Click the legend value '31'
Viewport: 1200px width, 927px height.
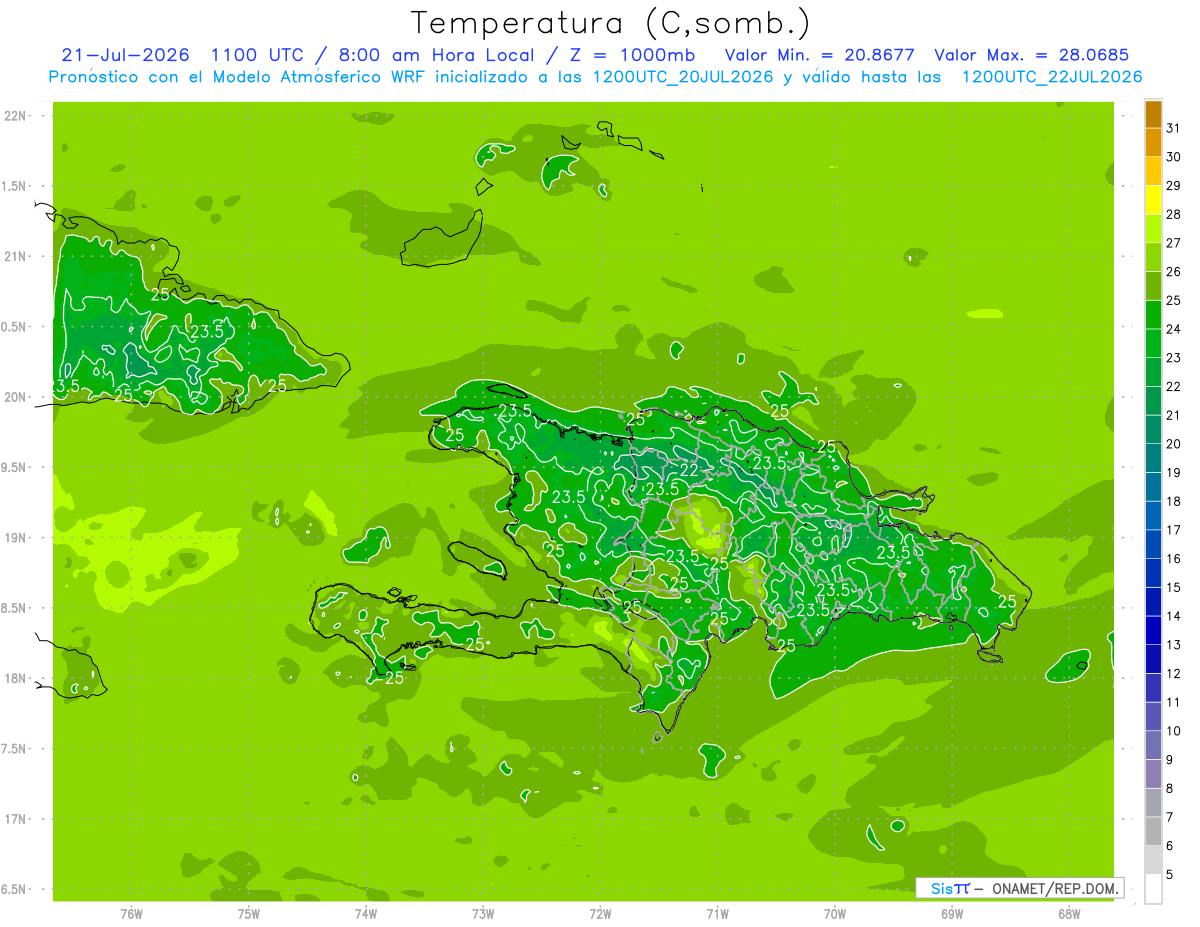(1173, 127)
